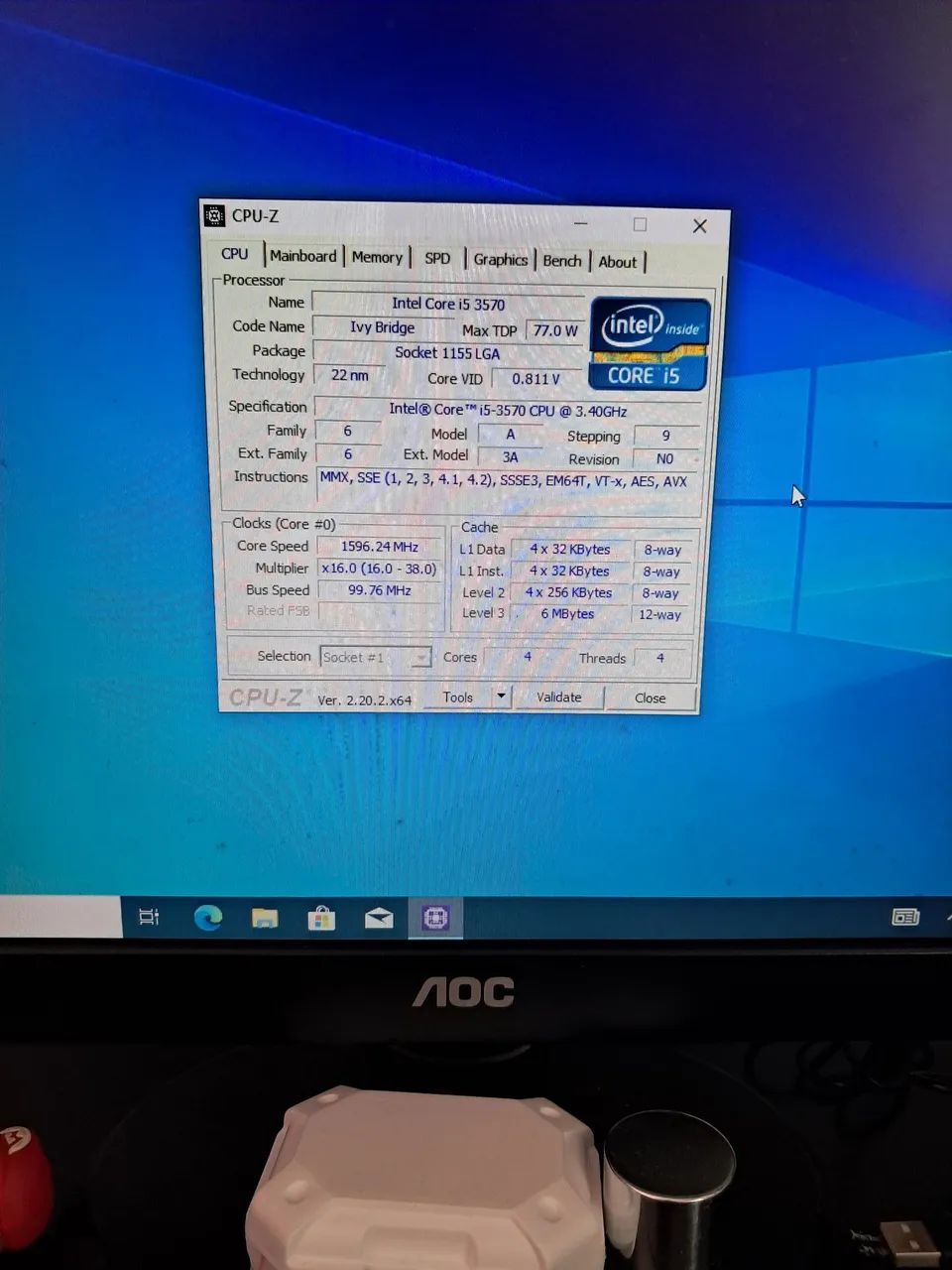952x1270 pixels.
Task: Close the CPU-Z window with X
Action: 699,226
